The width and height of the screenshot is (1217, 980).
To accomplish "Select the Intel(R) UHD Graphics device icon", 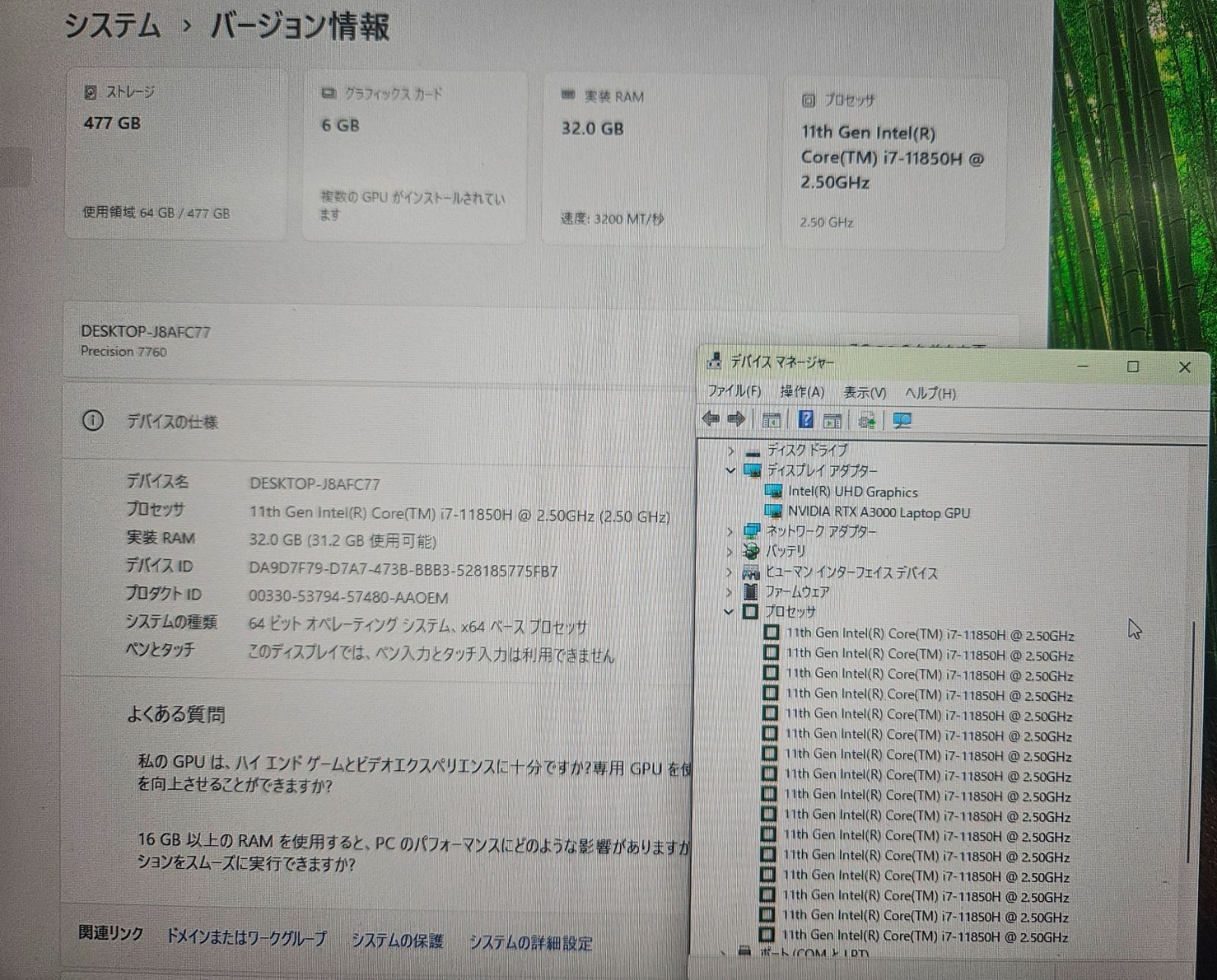I will (774, 492).
